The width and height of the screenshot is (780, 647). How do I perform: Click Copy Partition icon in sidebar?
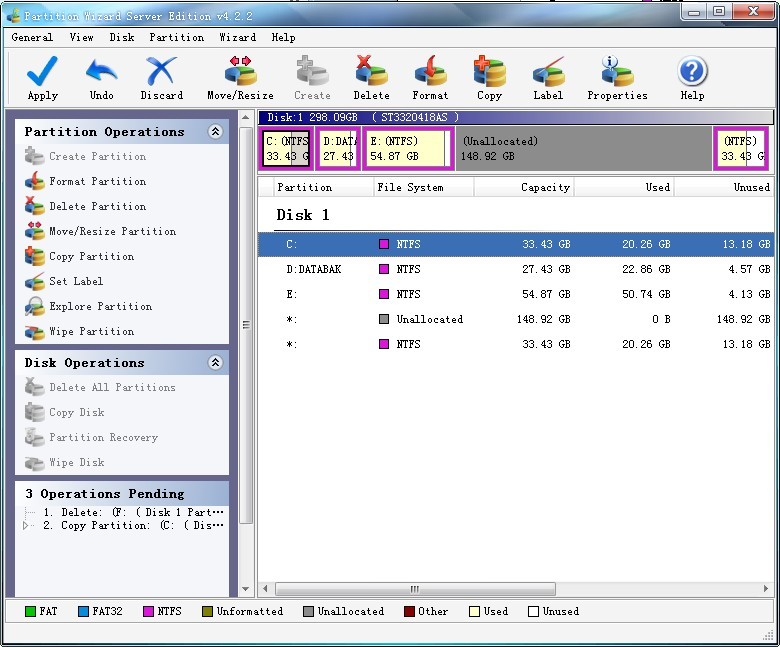coord(34,256)
